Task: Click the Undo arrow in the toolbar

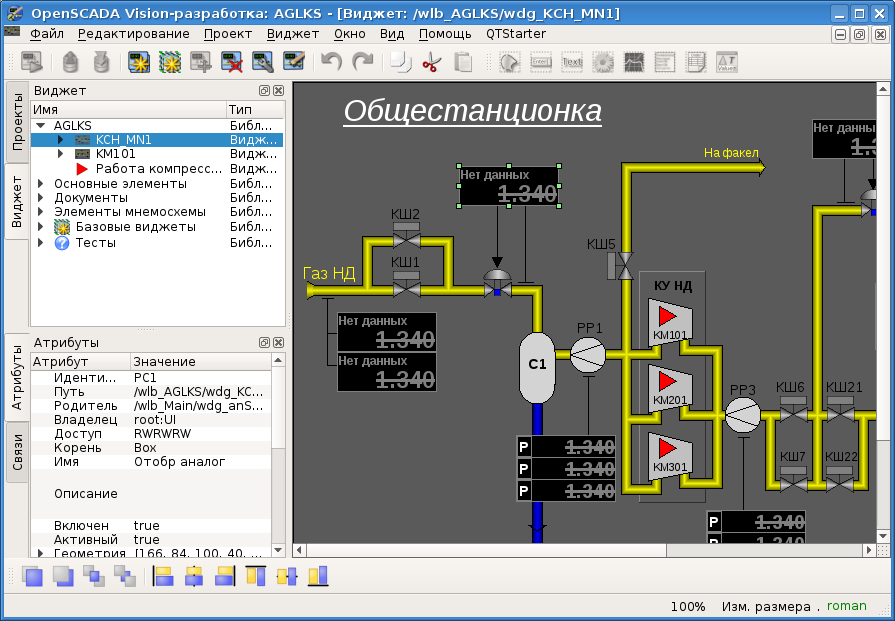Action: coord(331,62)
